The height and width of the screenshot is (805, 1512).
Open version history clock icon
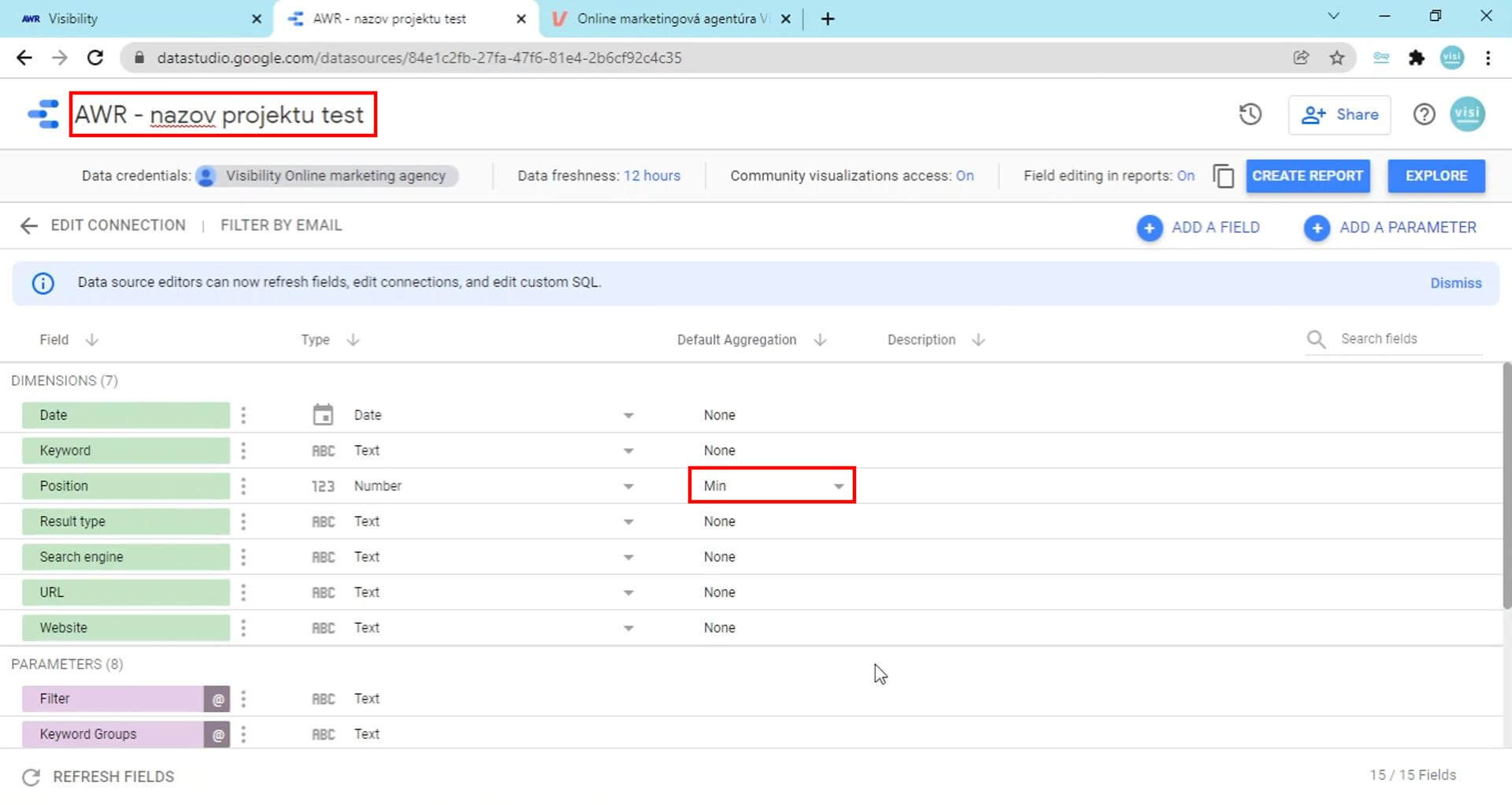(1250, 115)
